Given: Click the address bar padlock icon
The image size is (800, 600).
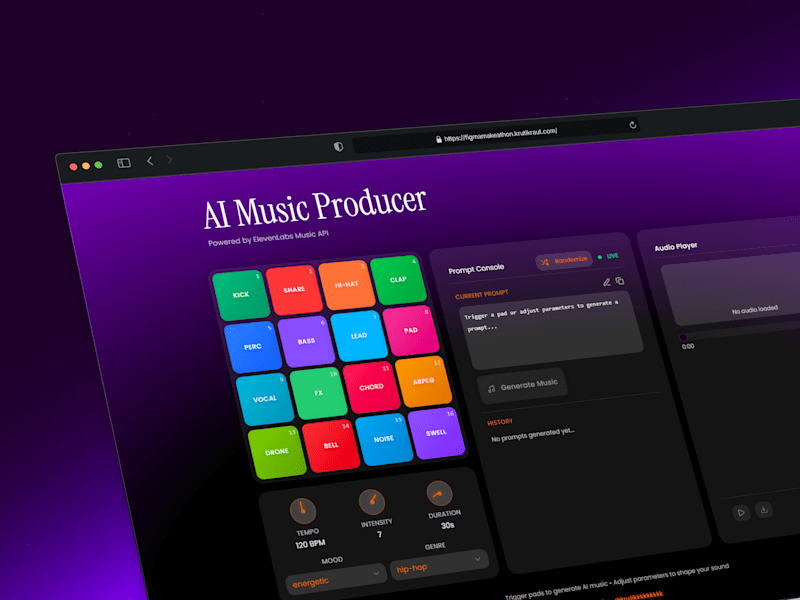Looking at the screenshot, I should [x=439, y=139].
